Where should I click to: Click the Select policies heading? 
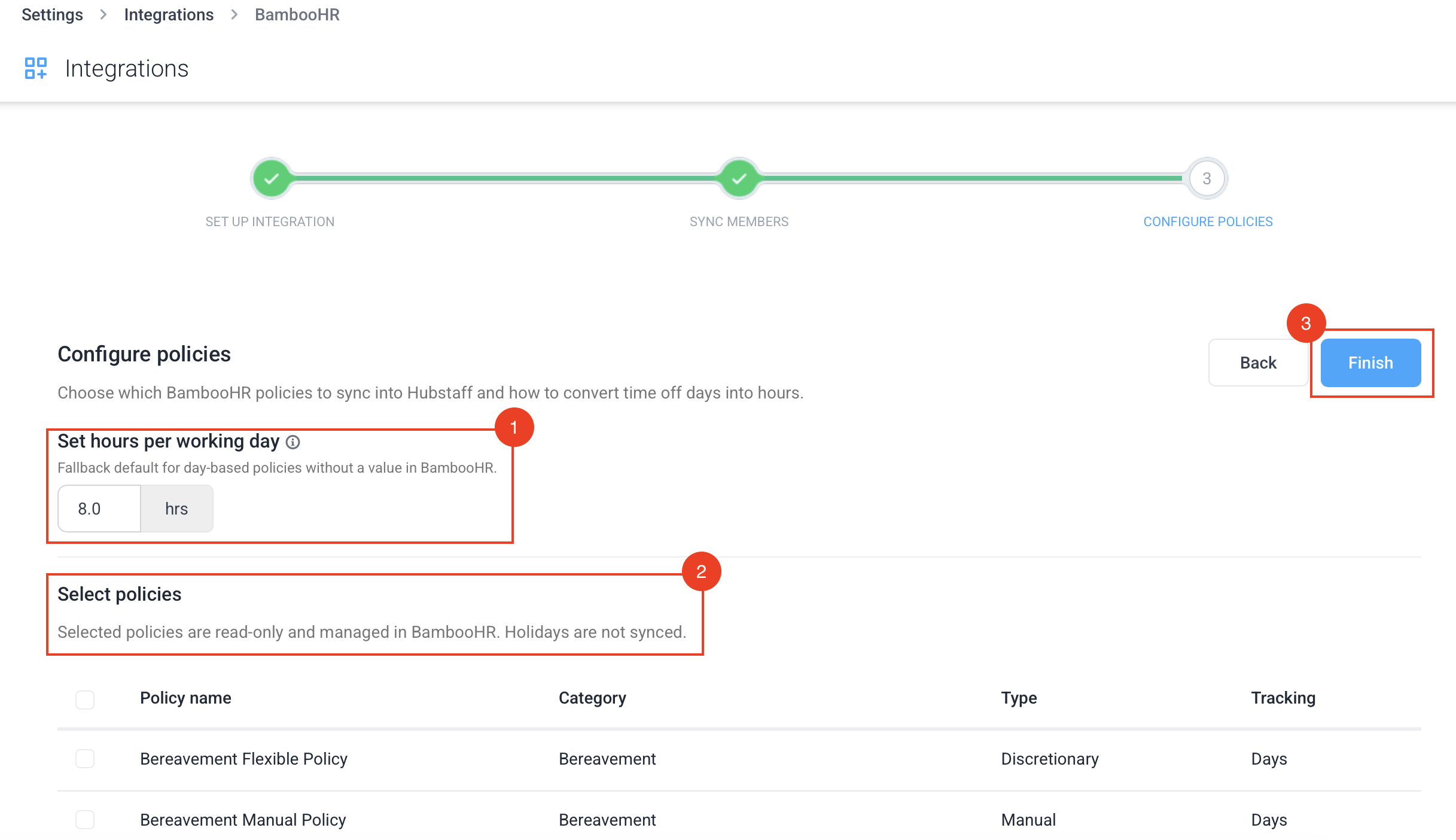pos(120,594)
